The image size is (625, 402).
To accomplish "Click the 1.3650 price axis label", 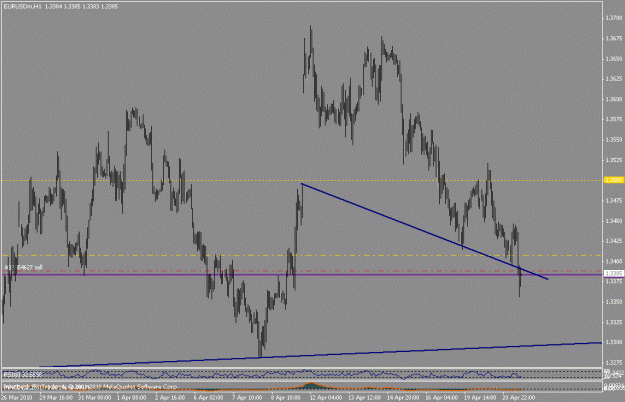I will click(x=613, y=59).
